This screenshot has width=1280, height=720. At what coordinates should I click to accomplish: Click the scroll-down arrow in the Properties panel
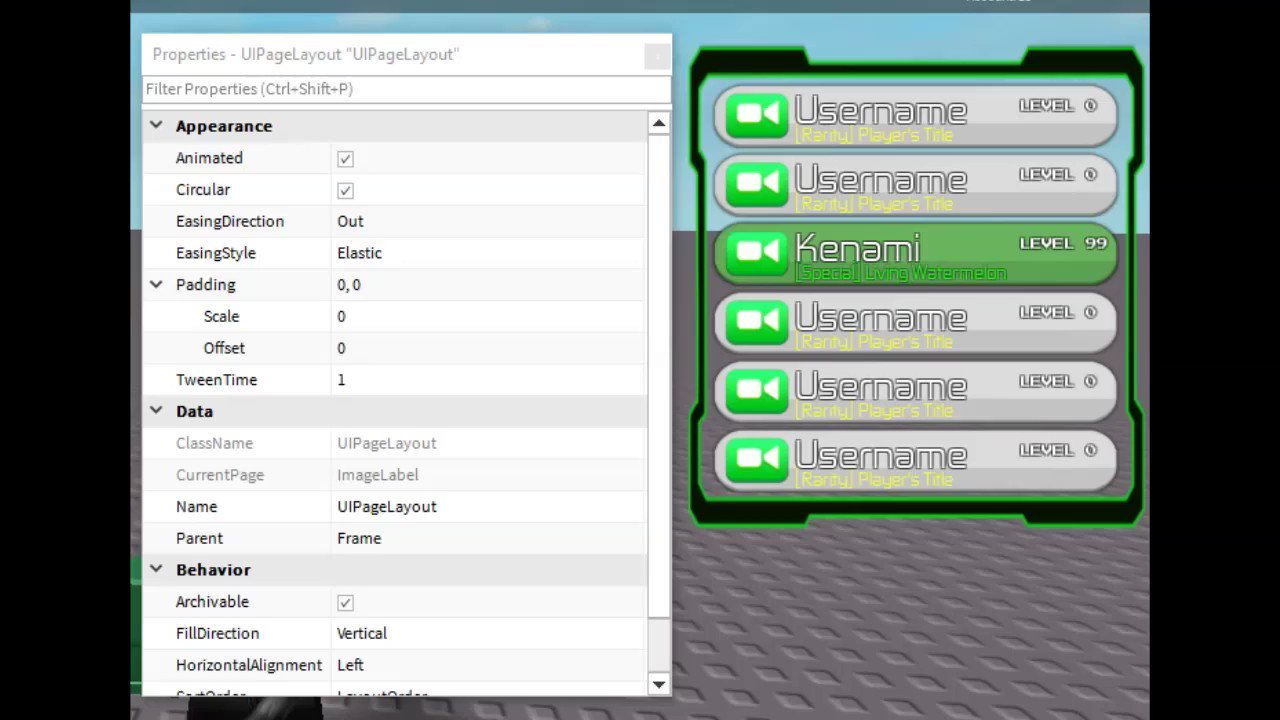[658, 685]
